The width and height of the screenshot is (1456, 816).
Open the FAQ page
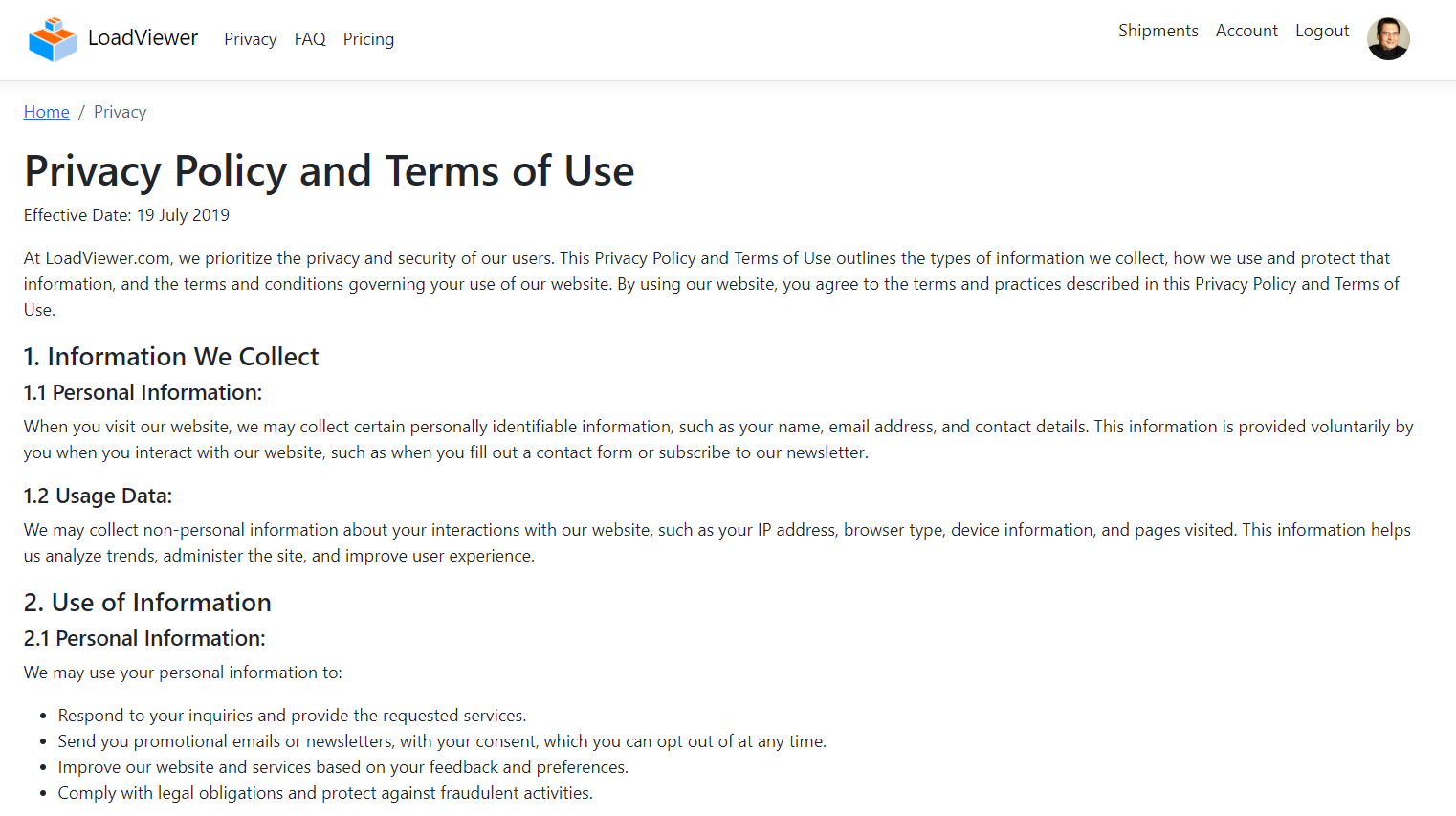tap(309, 39)
